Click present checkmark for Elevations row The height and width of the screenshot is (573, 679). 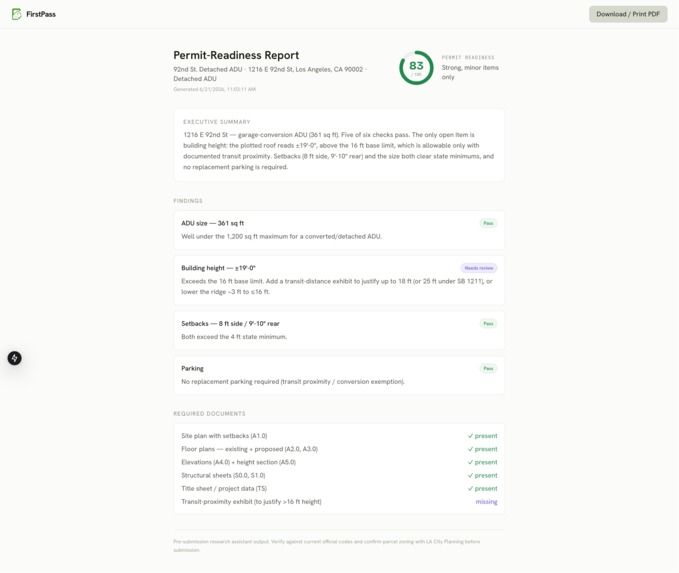[482, 462]
